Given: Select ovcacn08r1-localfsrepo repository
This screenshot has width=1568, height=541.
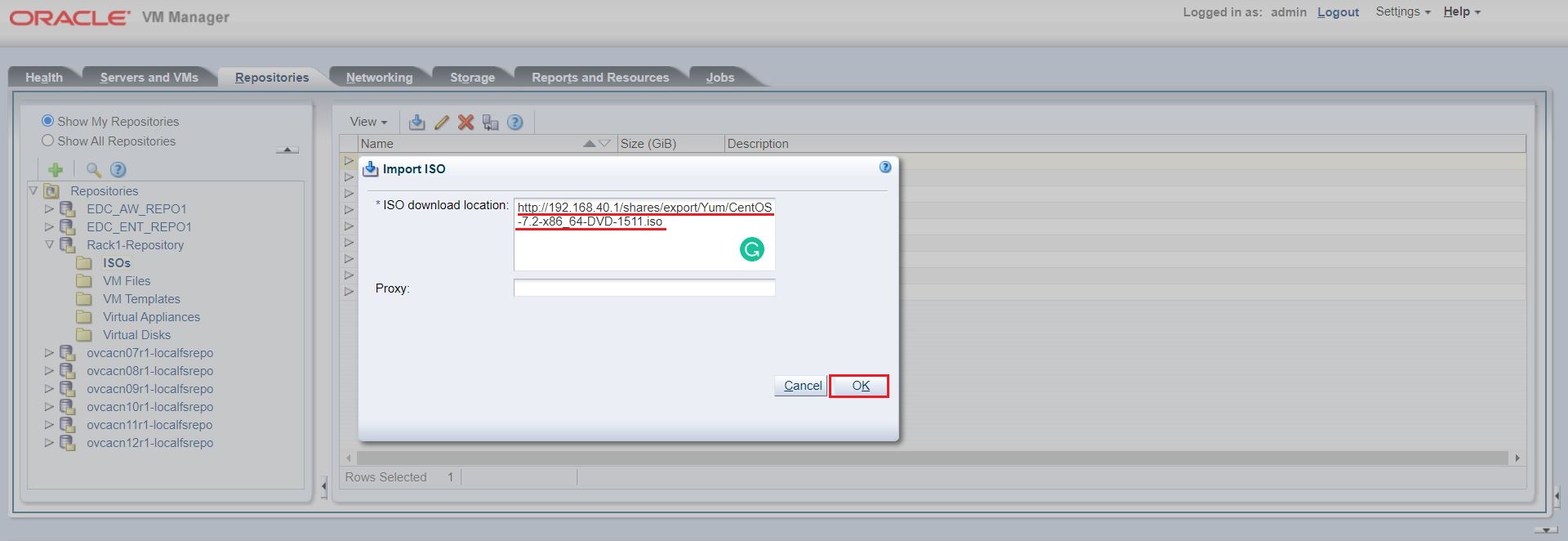Looking at the screenshot, I should coord(149,371).
